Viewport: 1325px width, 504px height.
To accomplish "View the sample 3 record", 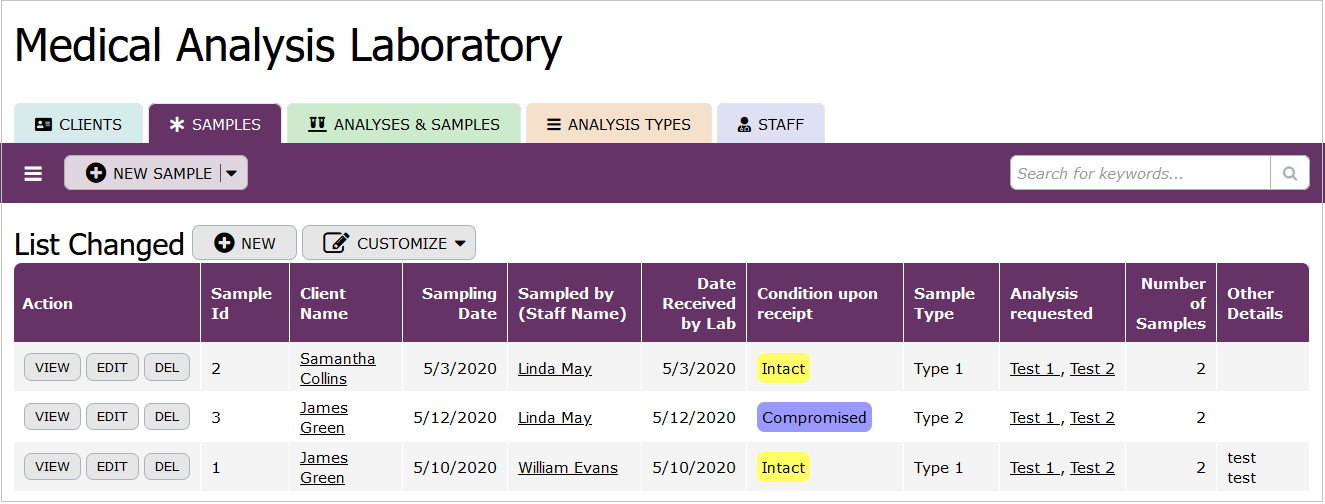I will point(52,417).
